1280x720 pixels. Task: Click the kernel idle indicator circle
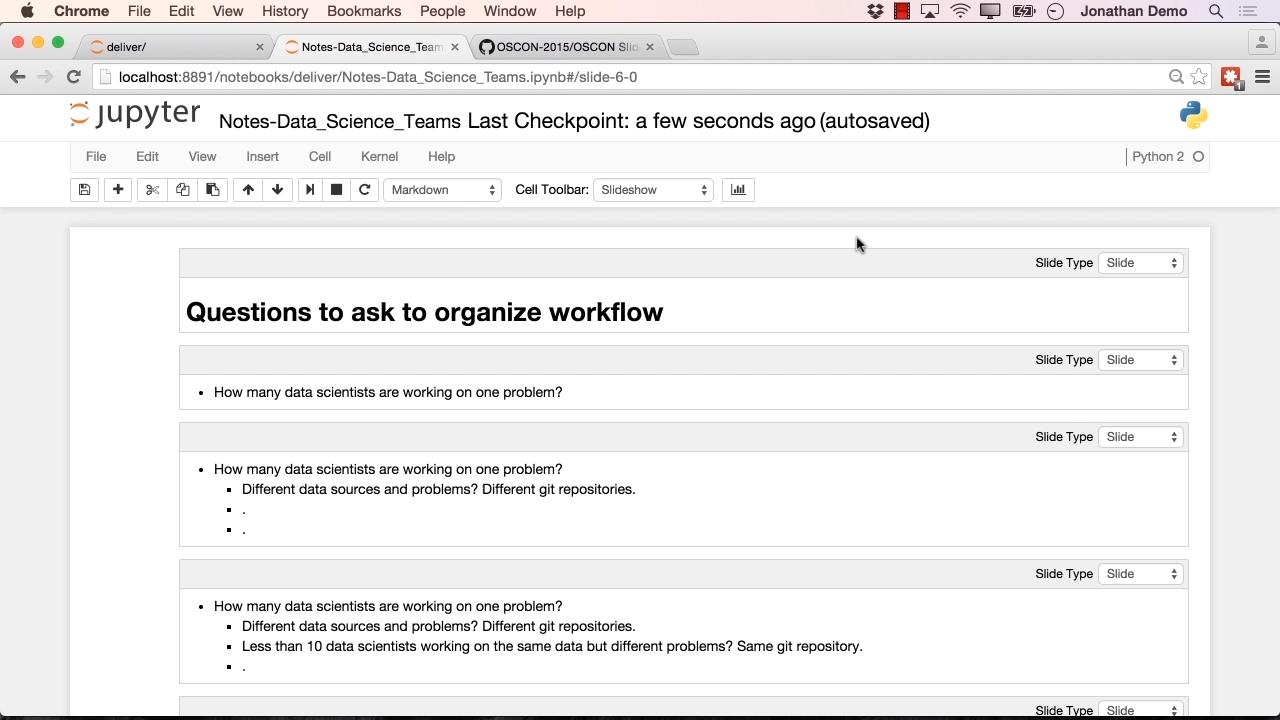click(1198, 157)
